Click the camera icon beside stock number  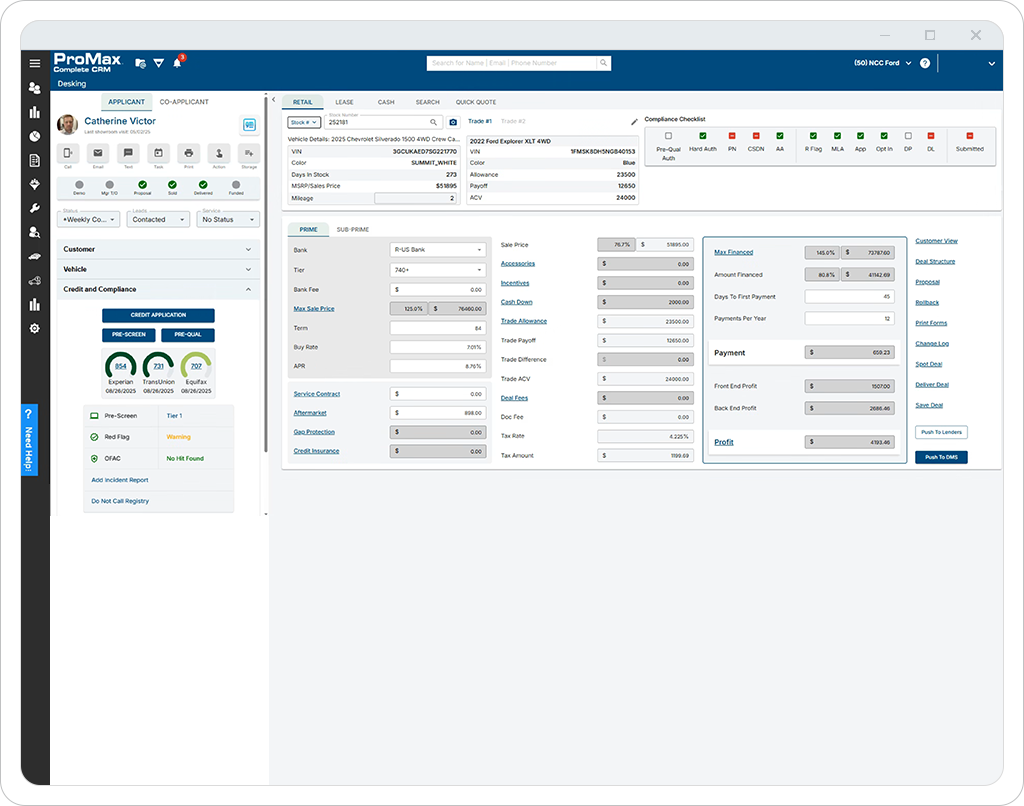(453, 122)
